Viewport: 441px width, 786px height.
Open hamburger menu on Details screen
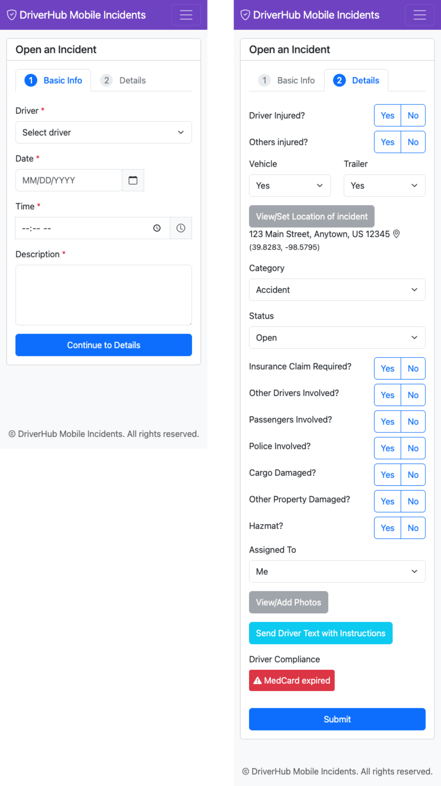419,15
